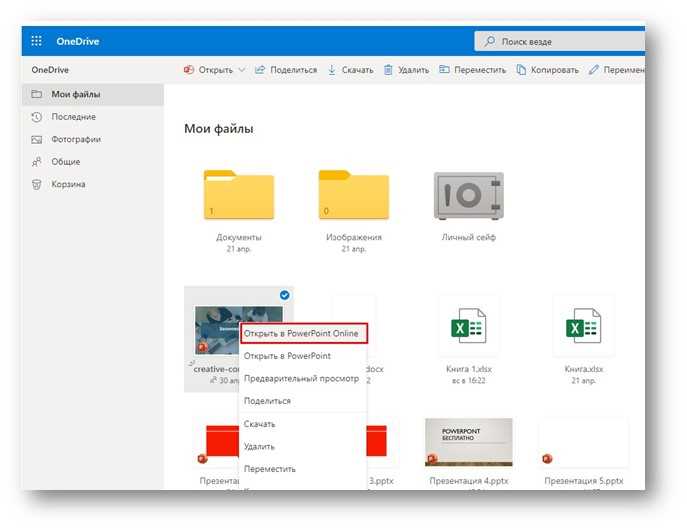Focus the 'Поиск везде' search box
This screenshot has height=532, width=687.
tap(560, 41)
